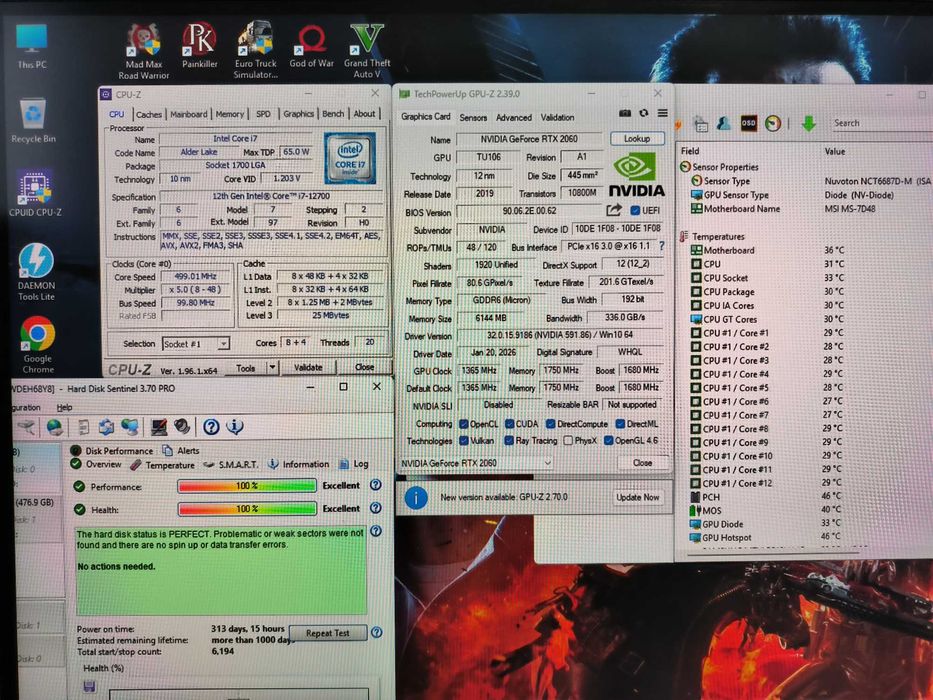Image resolution: width=933 pixels, height=700 pixels.
Task: Open GPU-Z Advanced tab
Action: point(514,118)
